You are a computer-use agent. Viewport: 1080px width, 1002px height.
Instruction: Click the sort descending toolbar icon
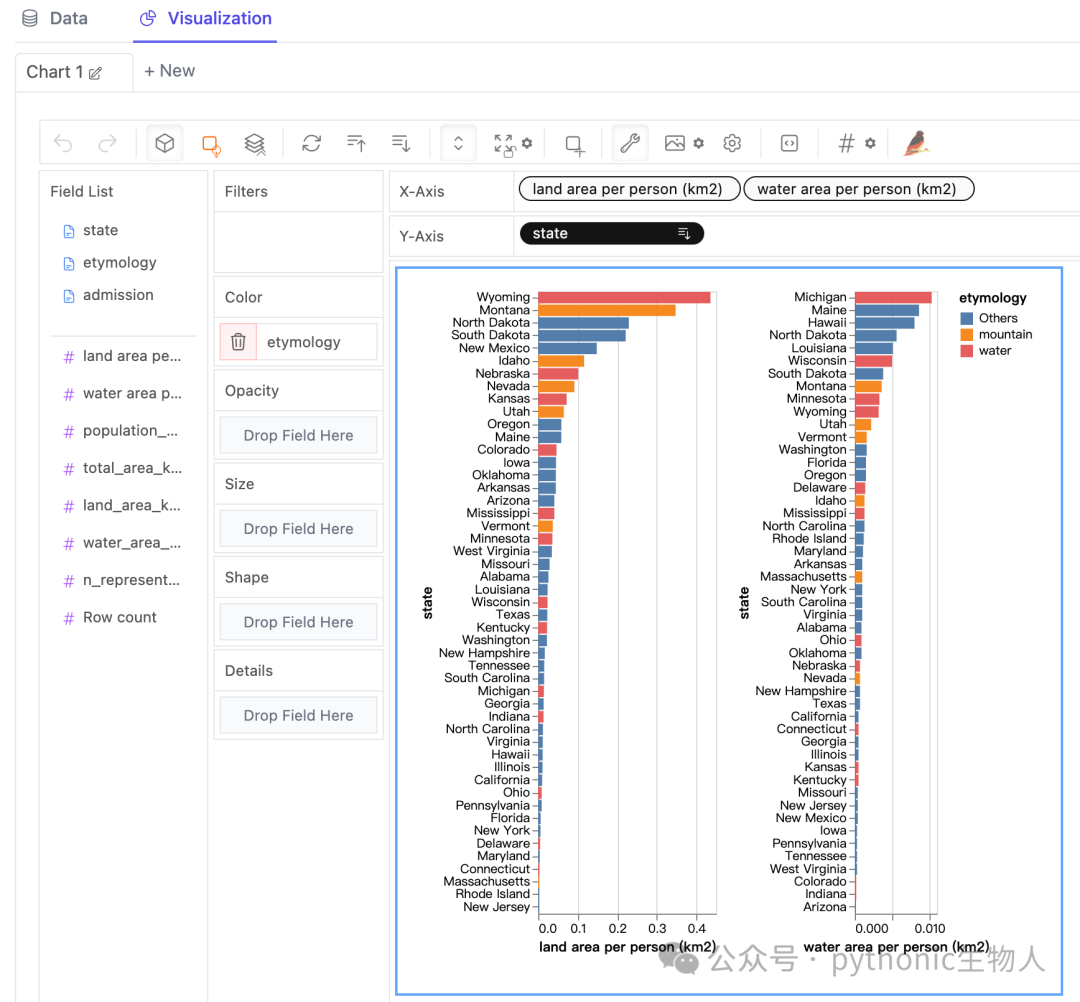click(x=401, y=143)
